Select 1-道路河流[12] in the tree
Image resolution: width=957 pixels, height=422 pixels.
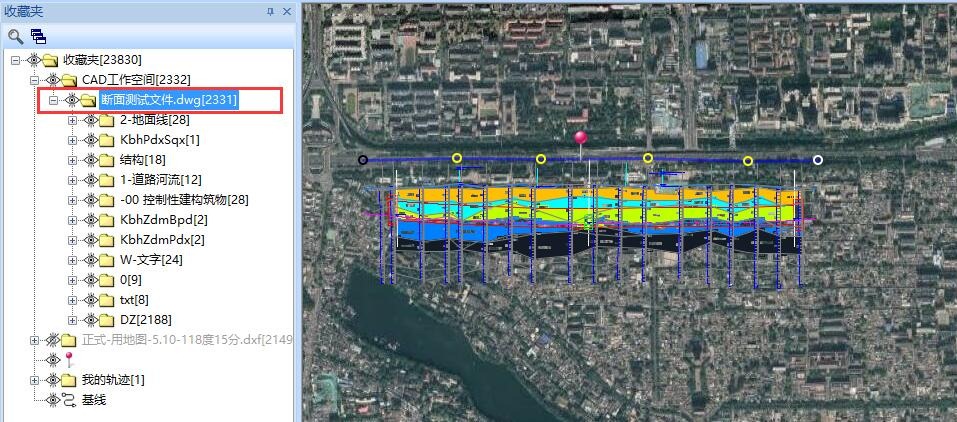click(160, 180)
